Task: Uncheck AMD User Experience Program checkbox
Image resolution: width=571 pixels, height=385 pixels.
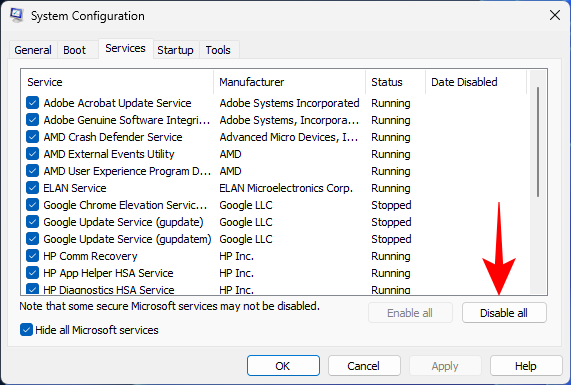Action: click(32, 171)
